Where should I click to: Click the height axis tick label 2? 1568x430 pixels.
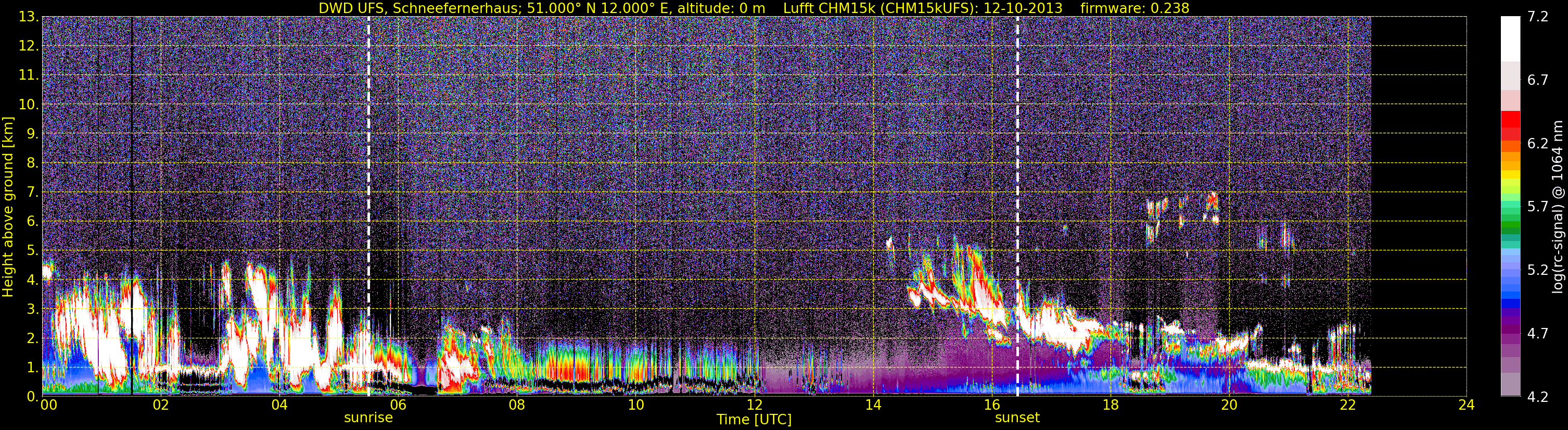tap(33, 339)
